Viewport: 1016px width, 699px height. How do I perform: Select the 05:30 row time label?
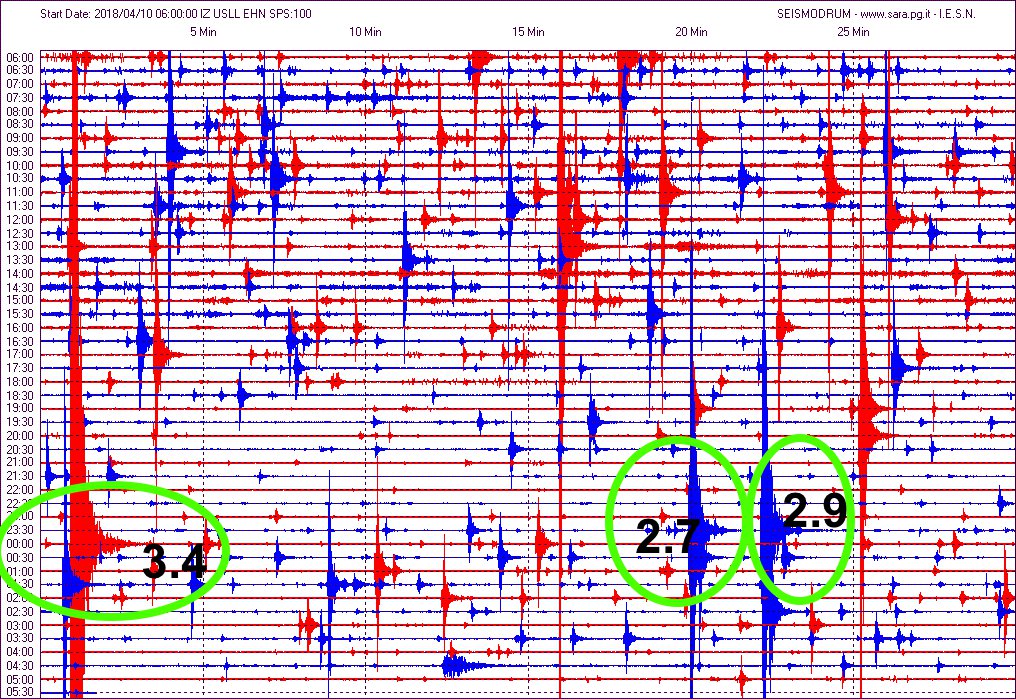point(21,692)
